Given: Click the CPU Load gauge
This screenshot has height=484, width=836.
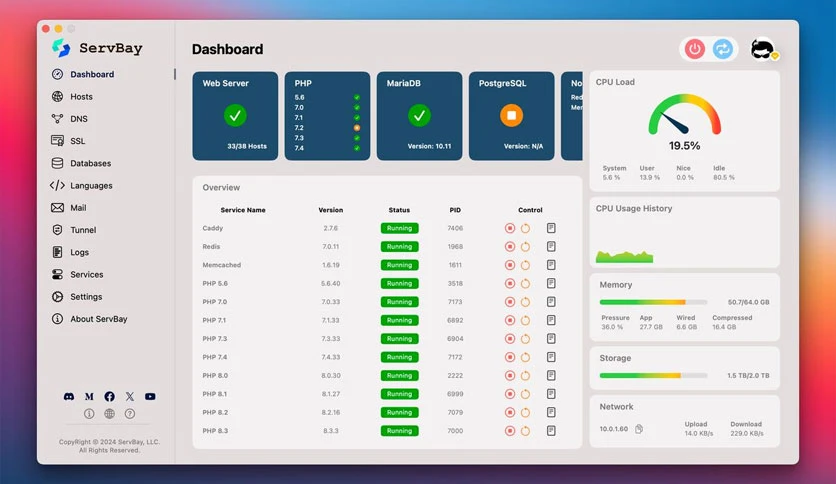Looking at the screenshot, I should point(685,114).
